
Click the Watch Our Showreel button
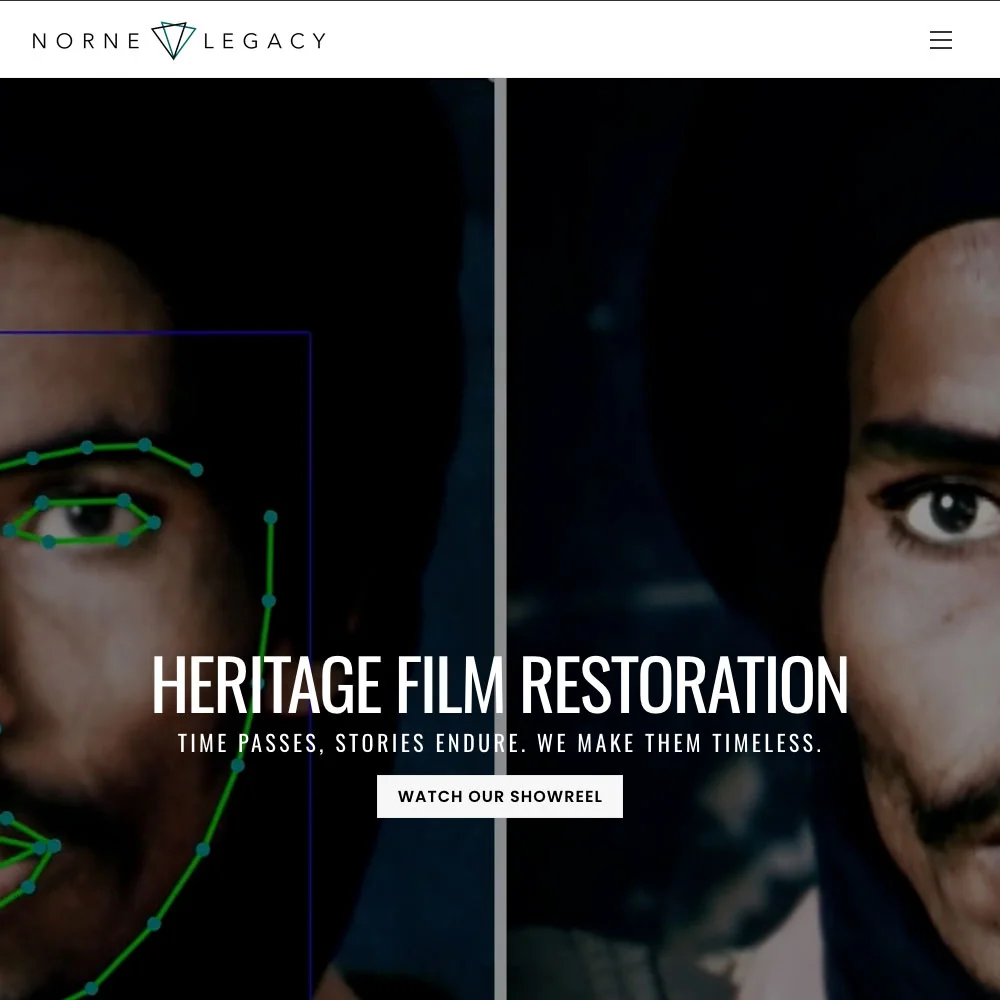pyautogui.click(x=499, y=796)
